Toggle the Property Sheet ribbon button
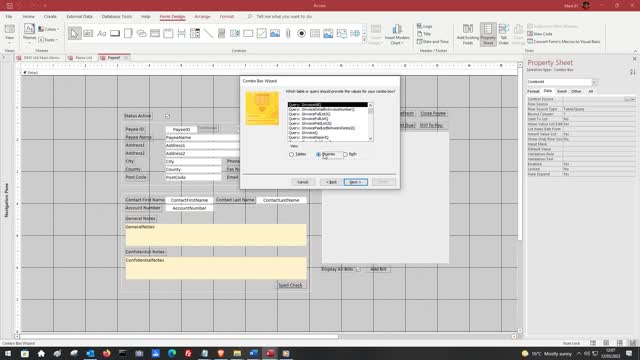640x360 pixels. click(488, 34)
